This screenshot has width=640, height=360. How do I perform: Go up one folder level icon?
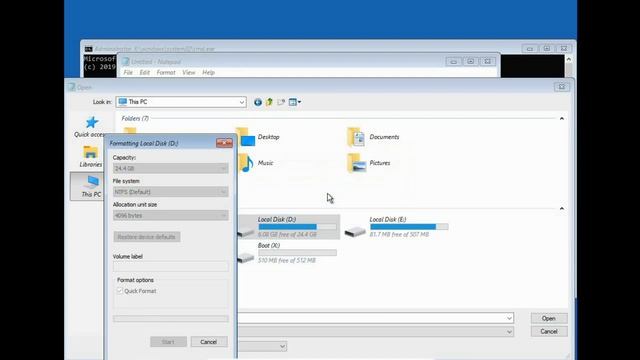coord(269,102)
